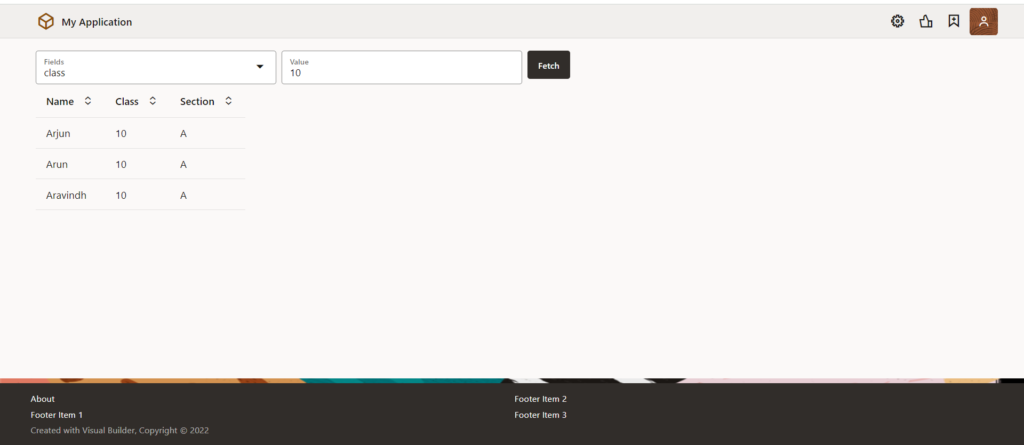Open Footer Item 3 link
1024x445 pixels.
tap(540, 414)
